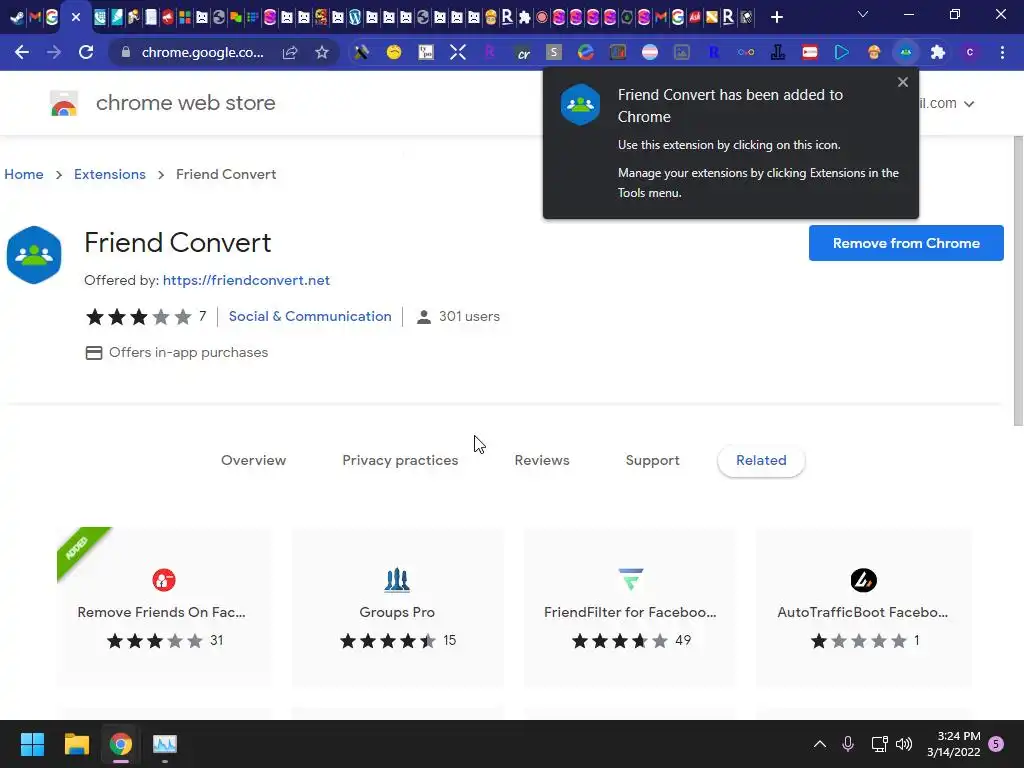Open the Chrome profile avatar C
This screenshot has height=768, width=1024.
pyautogui.click(x=970, y=52)
